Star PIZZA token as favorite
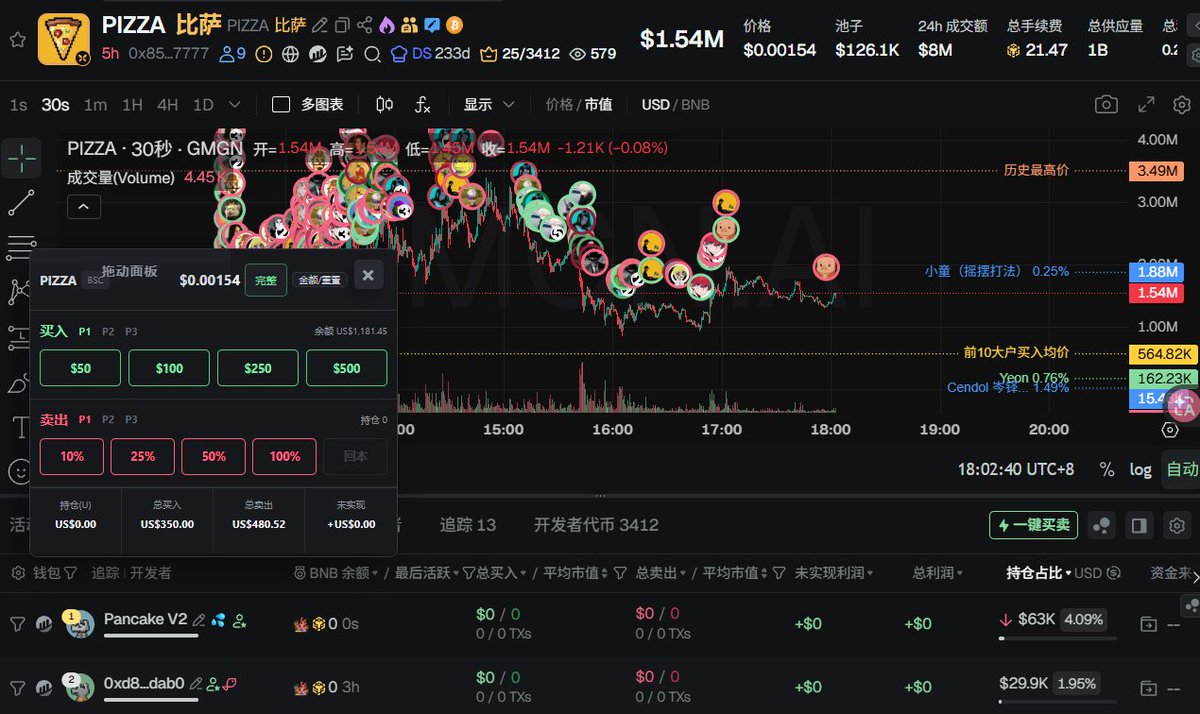 tap(17, 39)
